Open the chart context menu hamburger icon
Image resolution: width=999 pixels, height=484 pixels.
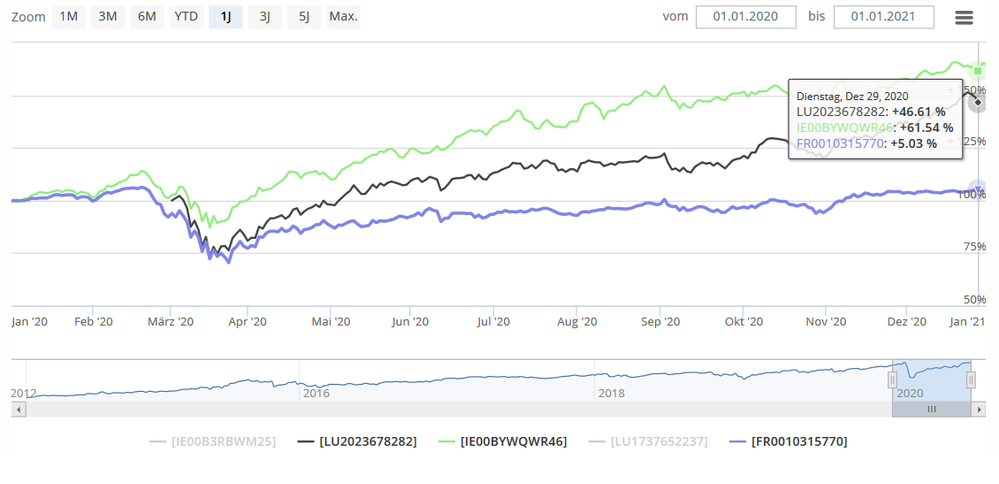pos(964,18)
